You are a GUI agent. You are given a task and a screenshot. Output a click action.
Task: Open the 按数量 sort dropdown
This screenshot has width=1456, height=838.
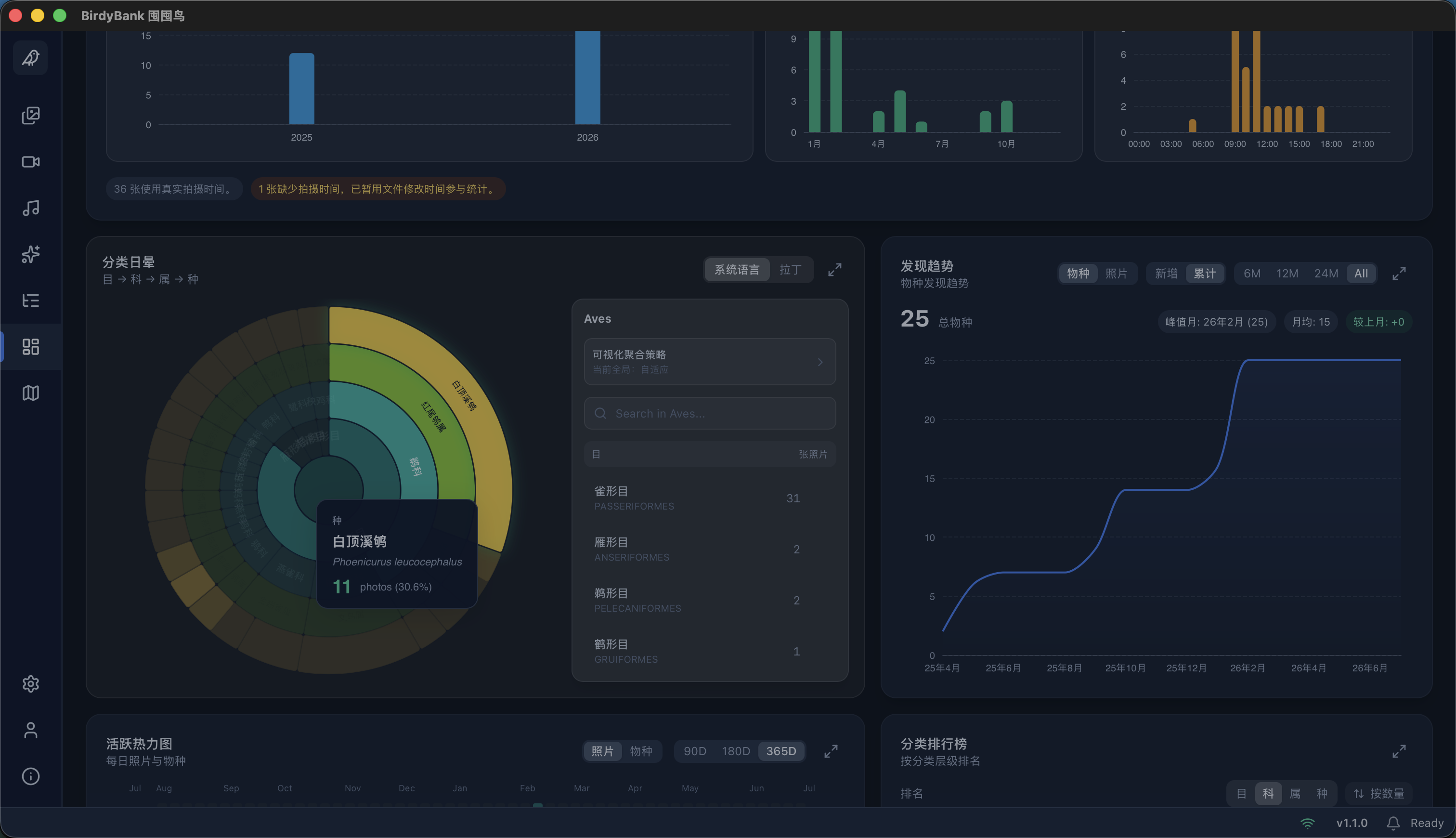pos(1378,794)
